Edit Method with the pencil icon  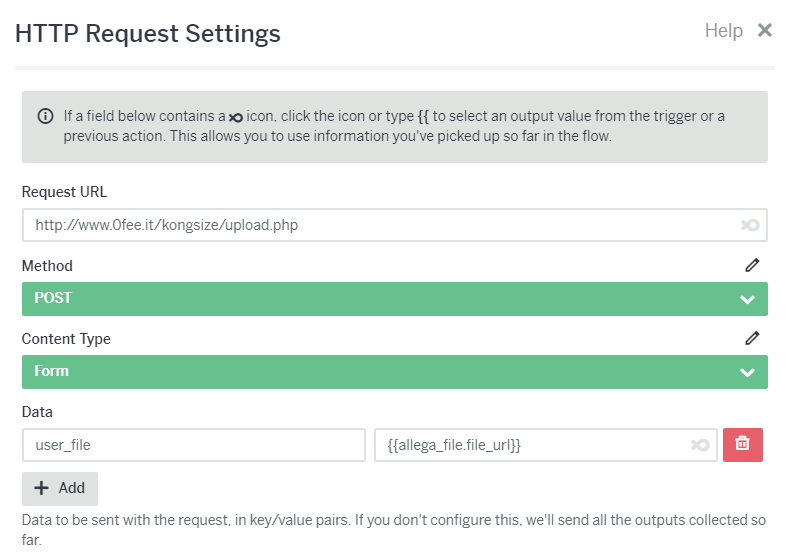click(x=752, y=265)
